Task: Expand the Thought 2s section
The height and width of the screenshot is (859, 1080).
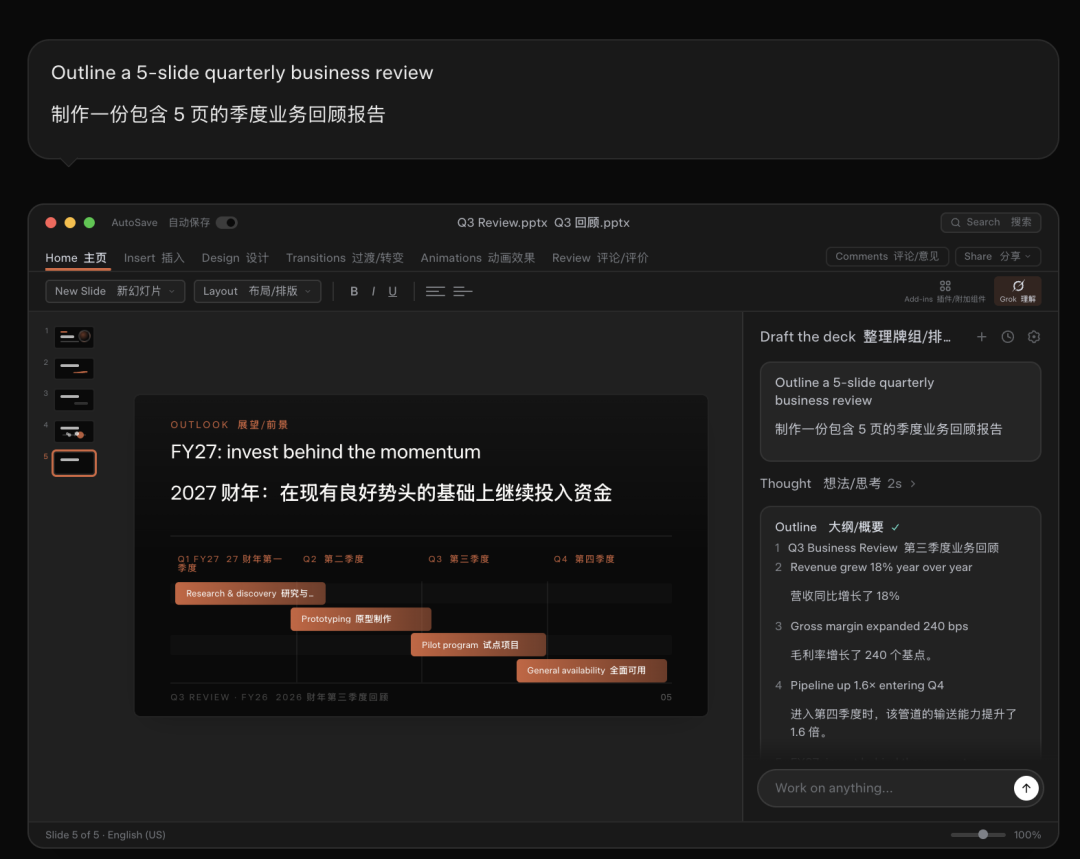Action: [x=838, y=484]
